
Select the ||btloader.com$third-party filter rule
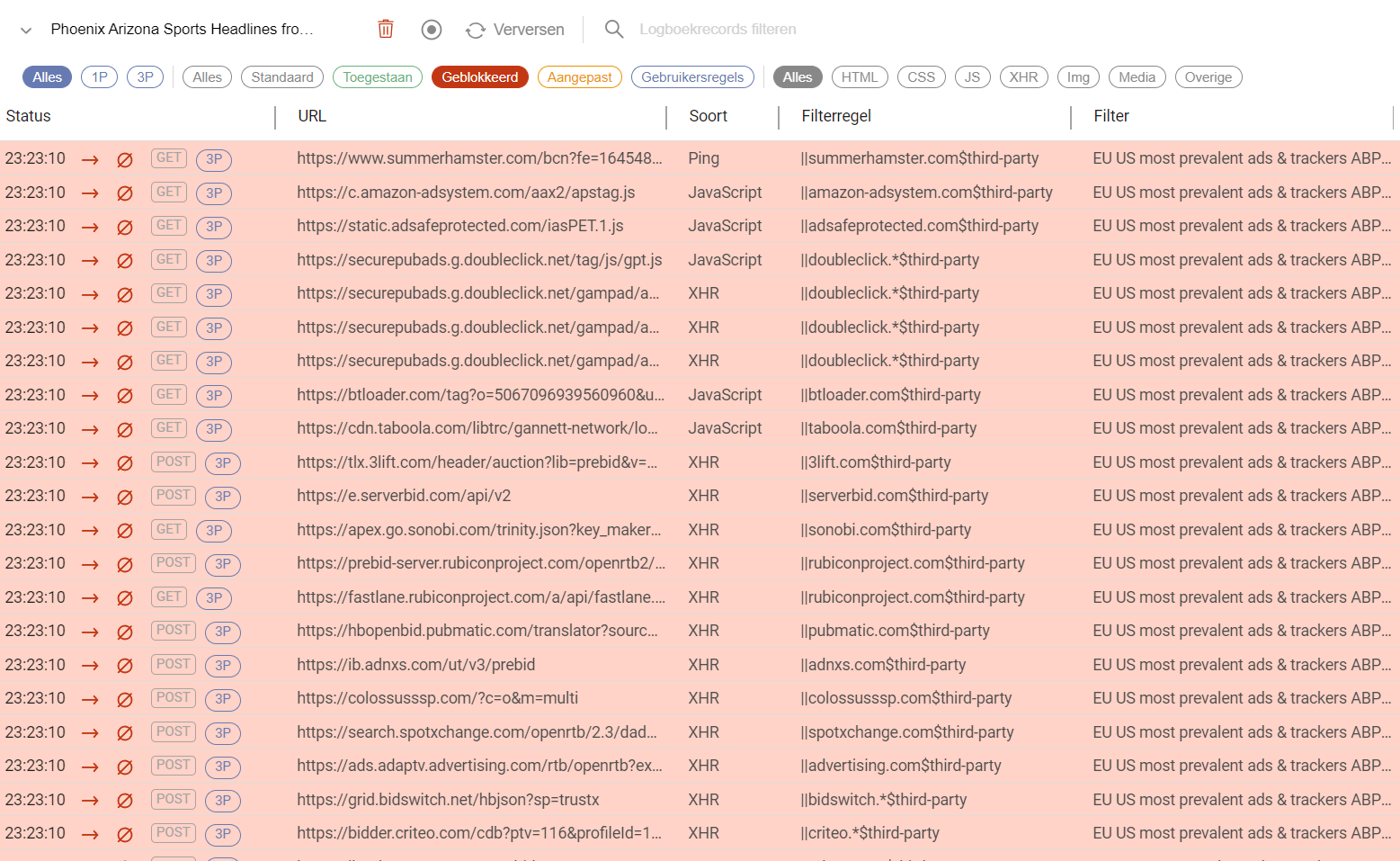pyautogui.click(x=890, y=395)
